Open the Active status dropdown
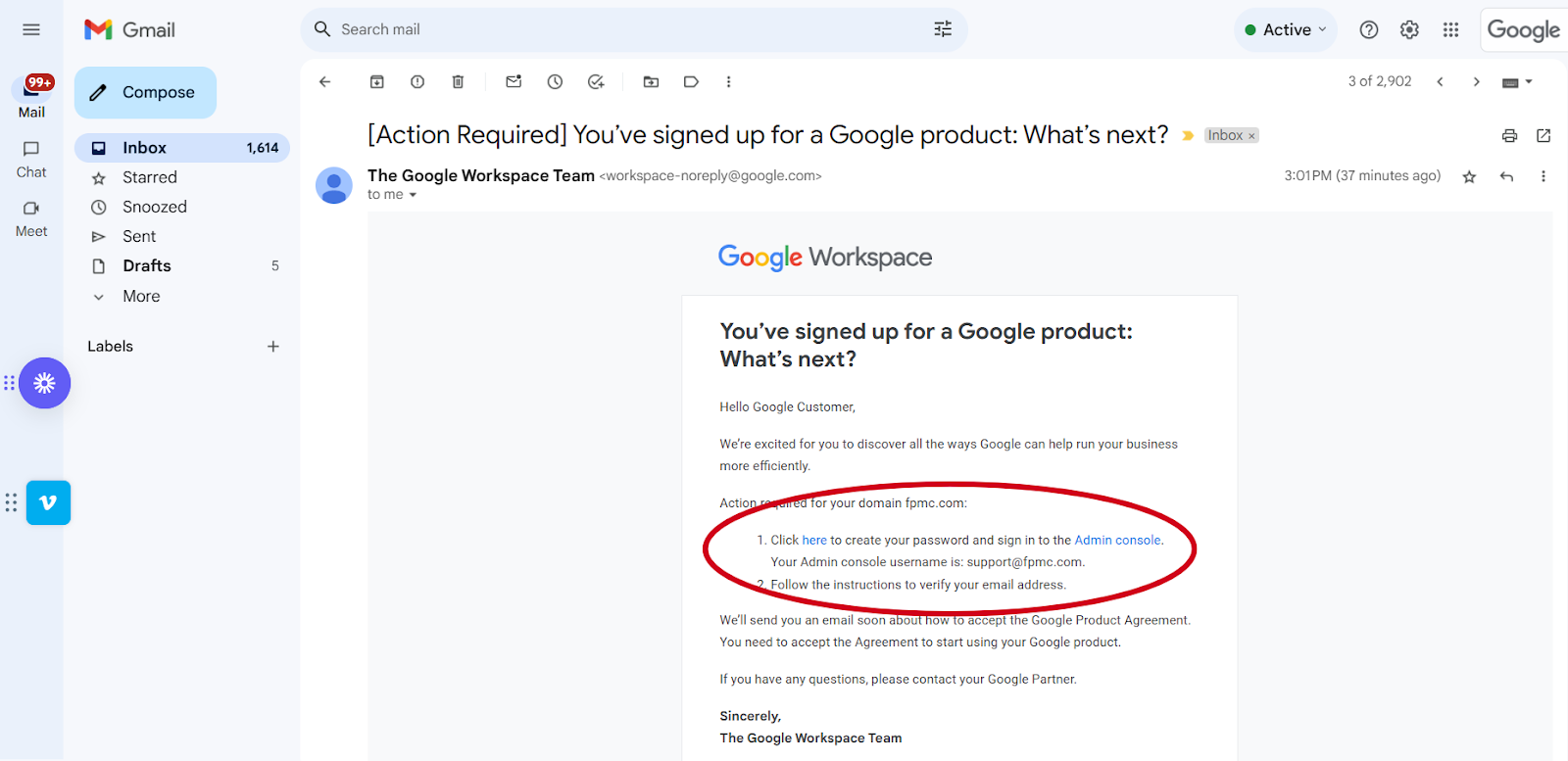Viewport: 1568px width, 761px height. 1285,29
